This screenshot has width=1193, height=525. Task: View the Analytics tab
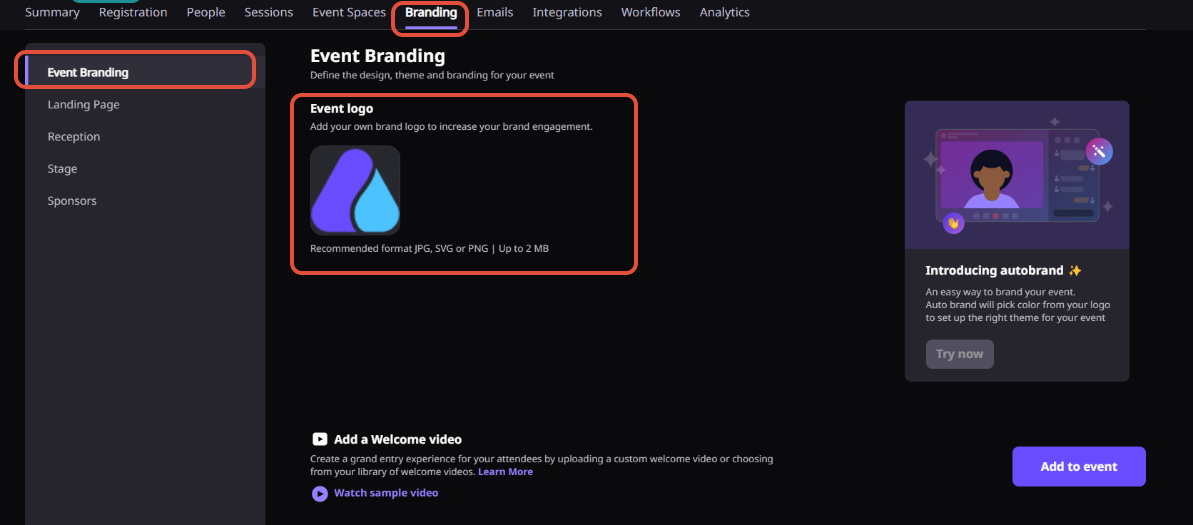tap(724, 12)
